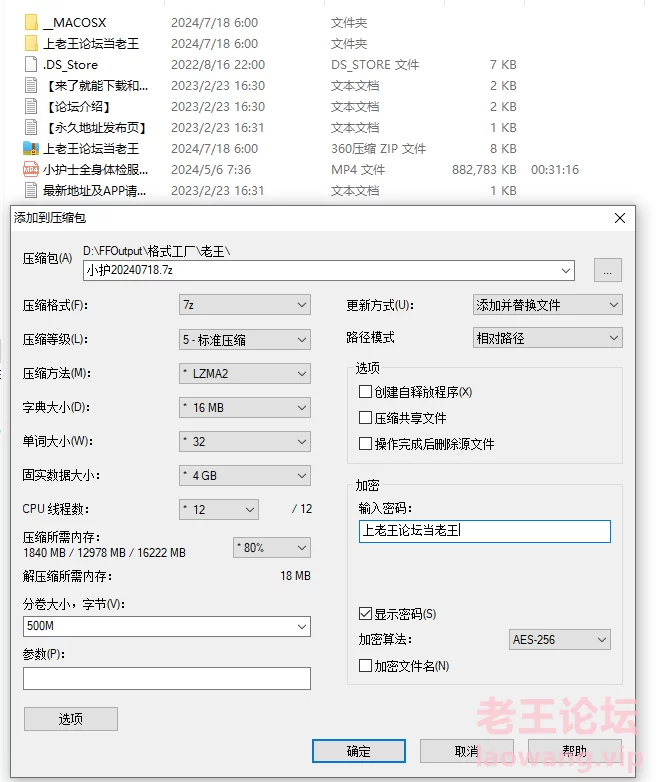
Task: Click the DS_STORE 文件 type cell
Action: click(375, 64)
